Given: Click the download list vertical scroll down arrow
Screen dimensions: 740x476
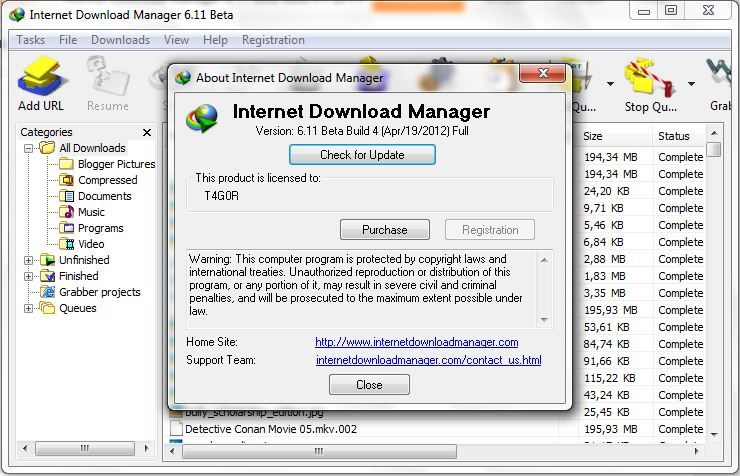Looking at the screenshot, I should (715, 434).
